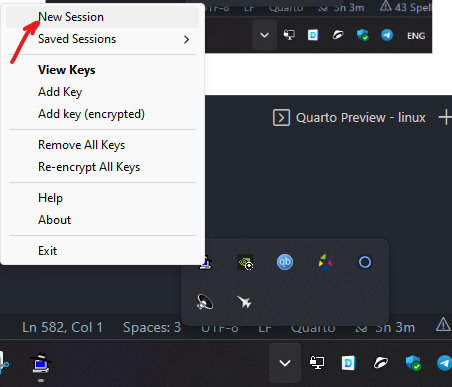This screenshot has height=387, width=452.
Task: Click the jet plane tray icon
Action: coord(245,302)
